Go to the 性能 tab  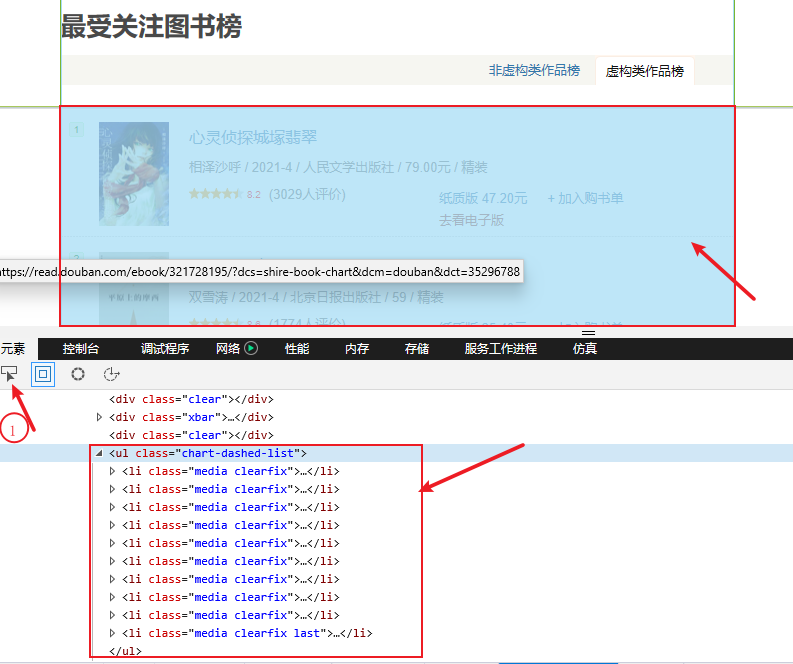(297, 348)
